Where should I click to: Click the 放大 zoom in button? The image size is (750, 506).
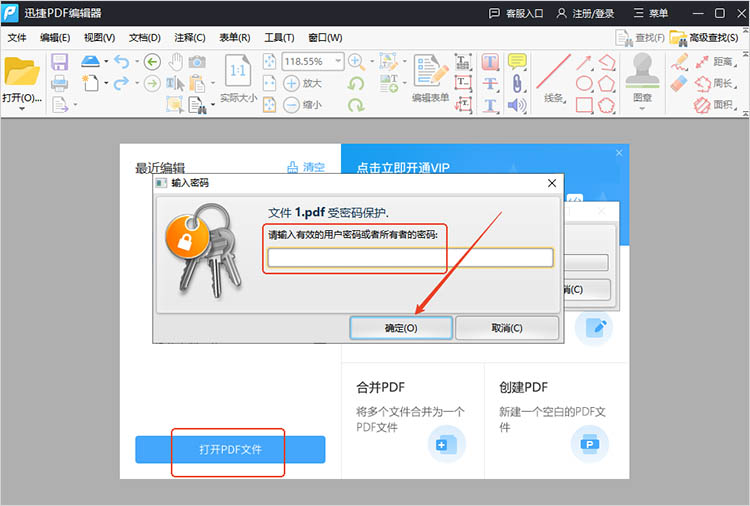point(302,83)
